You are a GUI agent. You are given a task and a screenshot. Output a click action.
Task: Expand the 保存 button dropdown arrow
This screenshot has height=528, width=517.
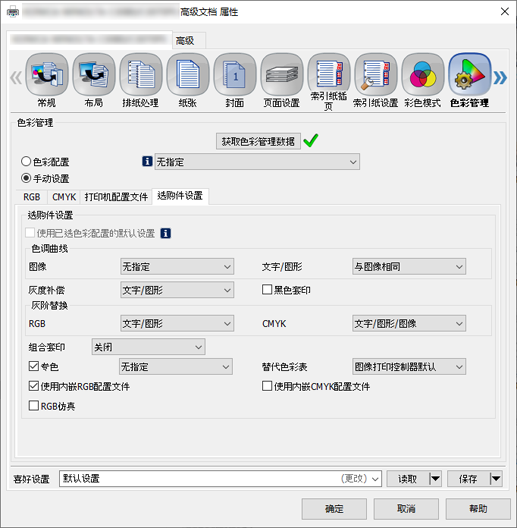(496, 478)
